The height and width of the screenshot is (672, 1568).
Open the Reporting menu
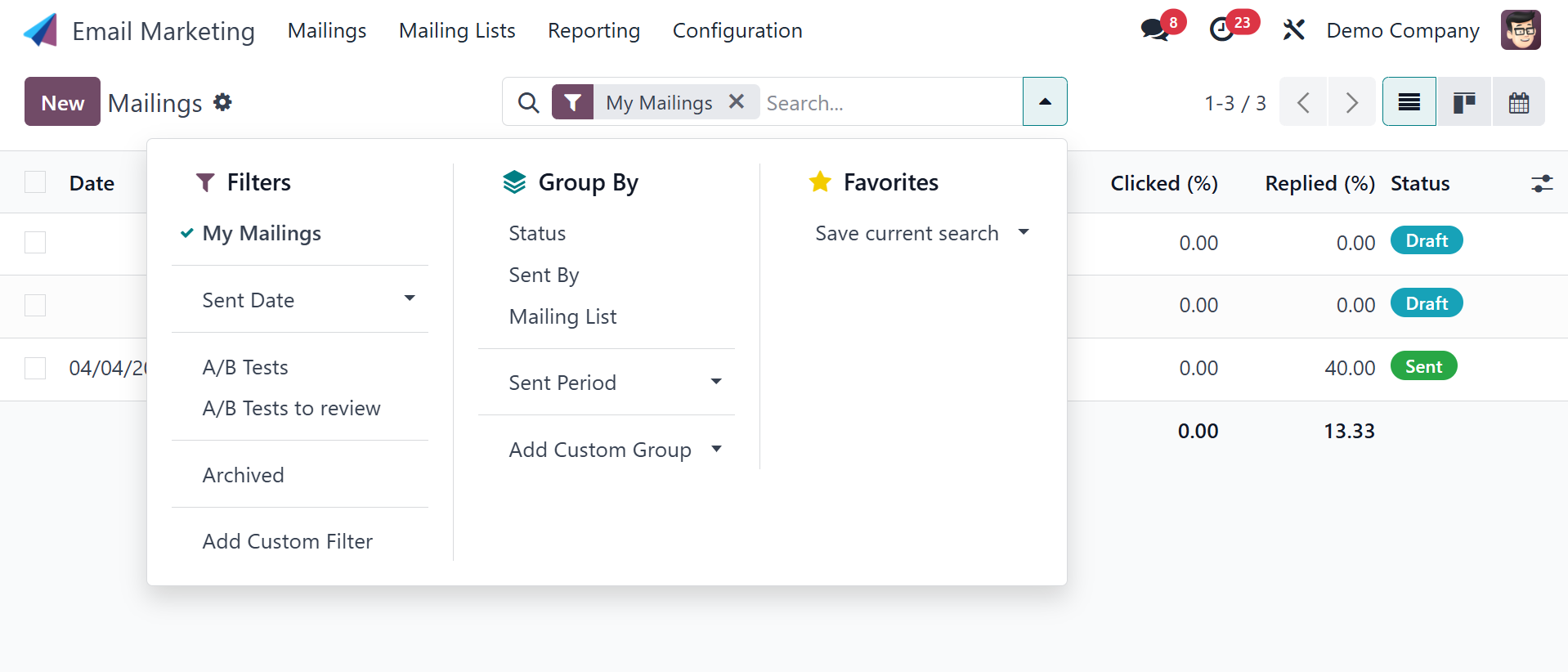pyautogui.click(x=594, y=31)
